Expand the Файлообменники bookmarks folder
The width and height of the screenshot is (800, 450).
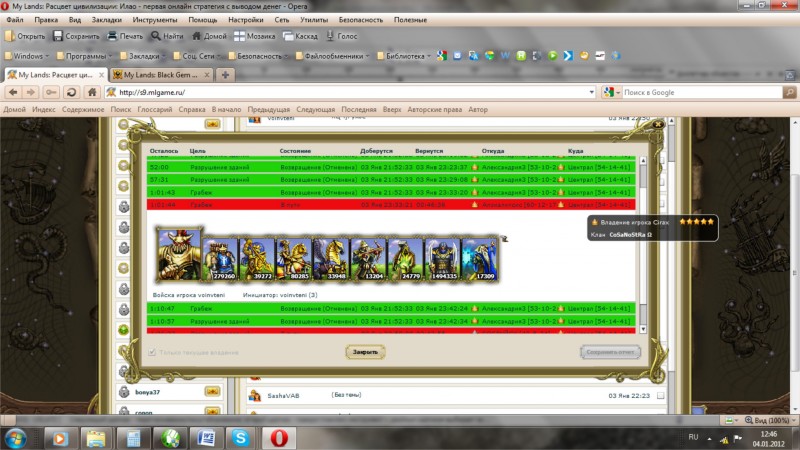tap(332, 56)
